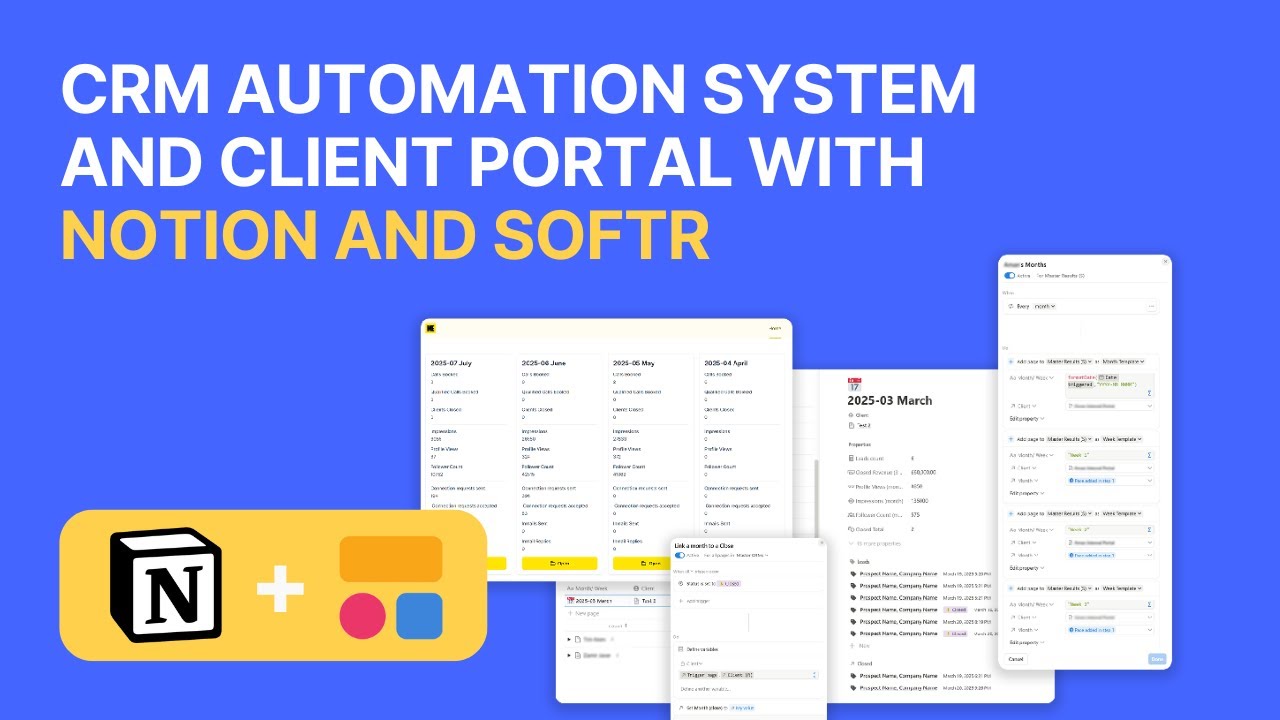This screenshot has height=720, width=1280.
Task: Toggle Active switch in Link a month popup
Action: click(680, 555)
